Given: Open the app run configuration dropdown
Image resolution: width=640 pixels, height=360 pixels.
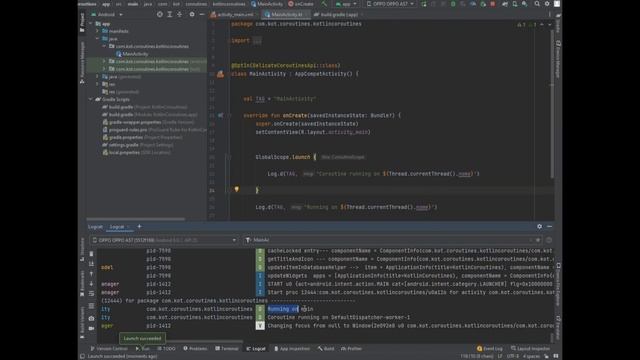Looking at the screenshot, I should pyautogui.click(x=346, y=4).
